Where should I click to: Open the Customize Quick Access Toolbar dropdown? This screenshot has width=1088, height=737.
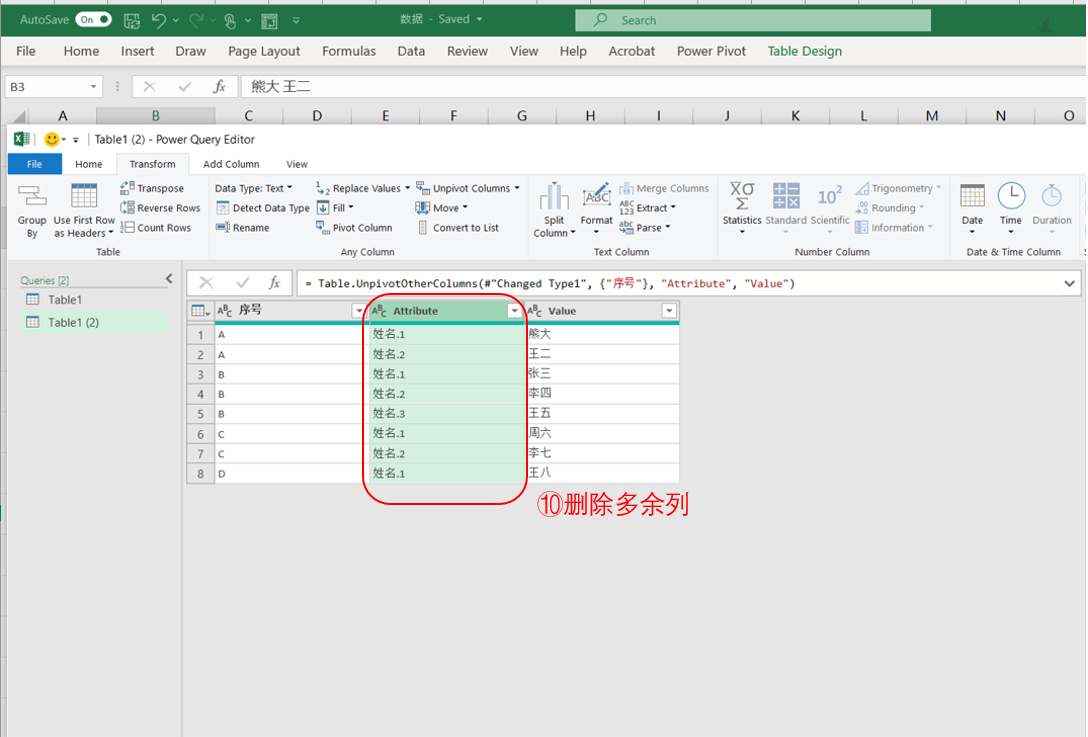point(296,20)
